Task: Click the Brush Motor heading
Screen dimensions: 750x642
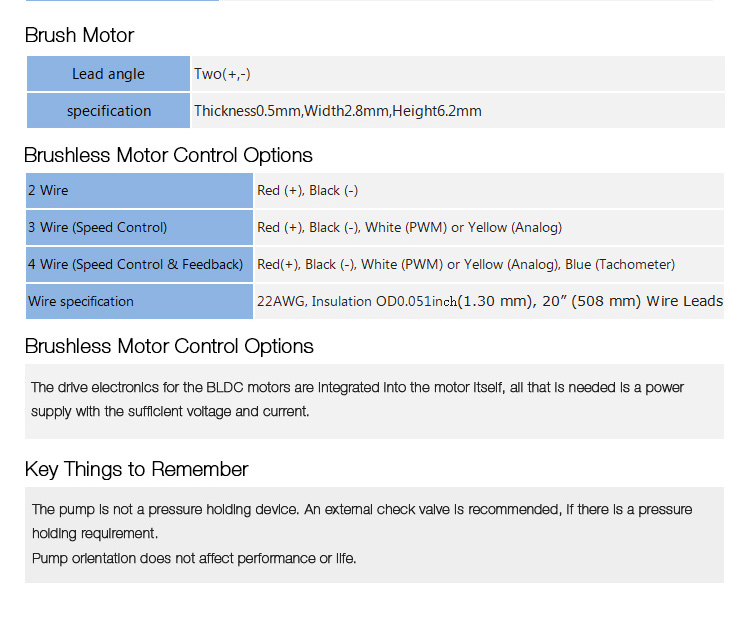Action: [x=79, y=35]
